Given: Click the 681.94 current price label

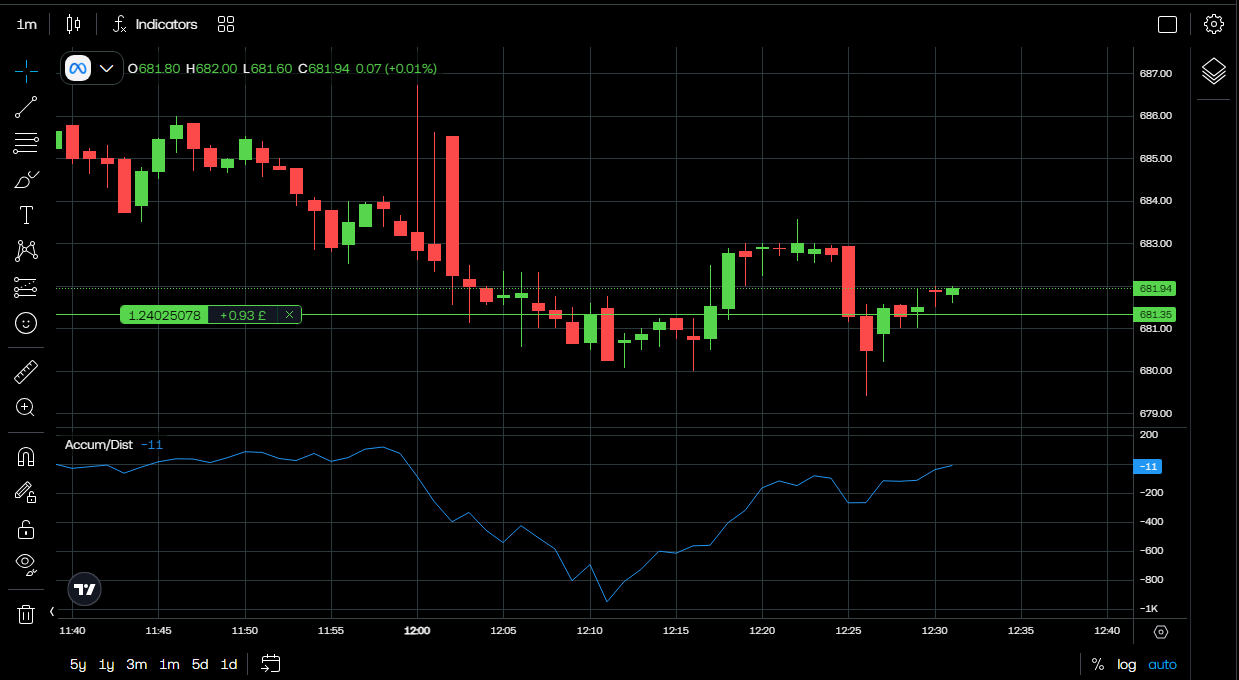Looking at the screenshot, I should (1155, 288).
